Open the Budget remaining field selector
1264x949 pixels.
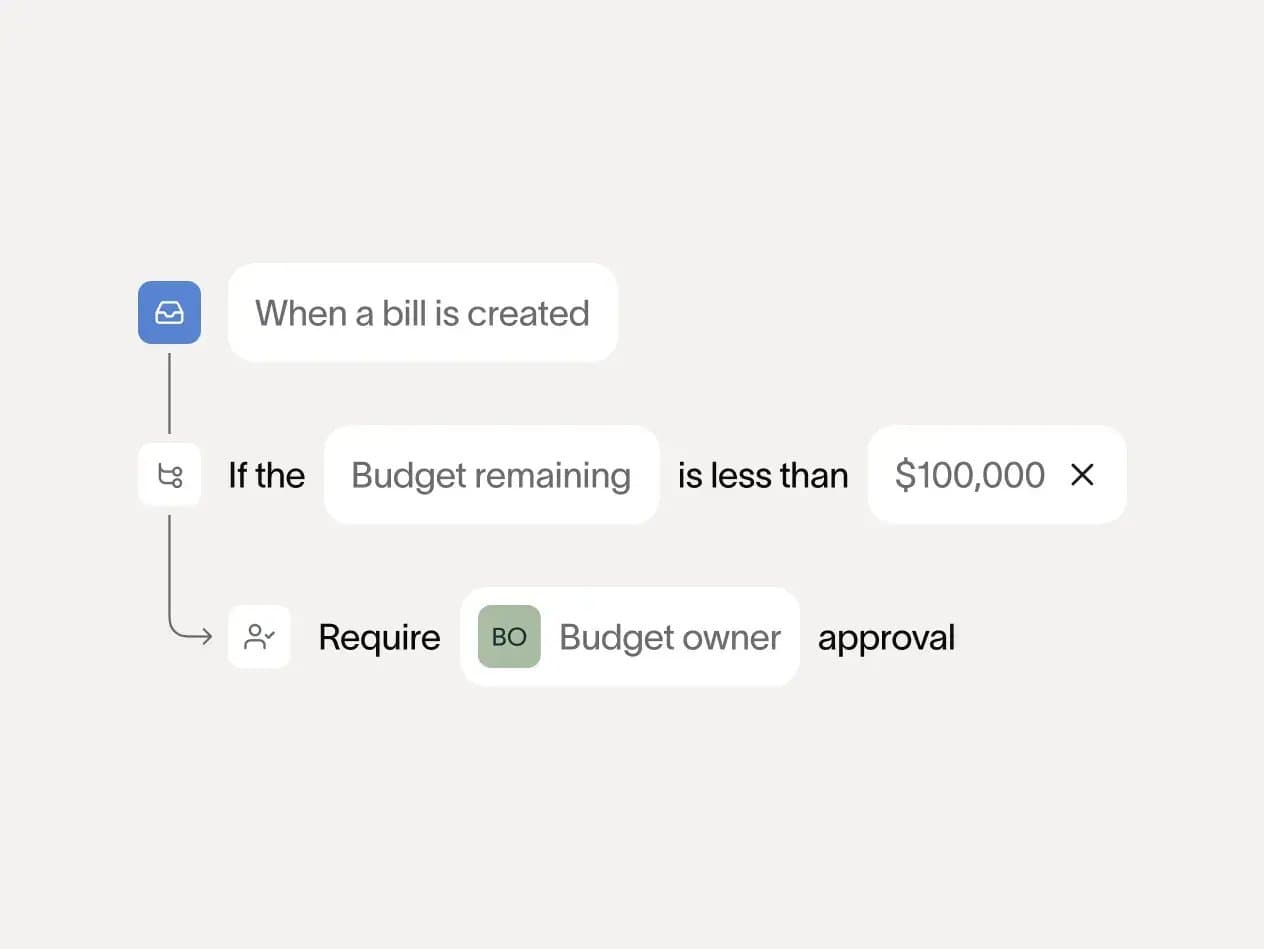click(490, 474)
